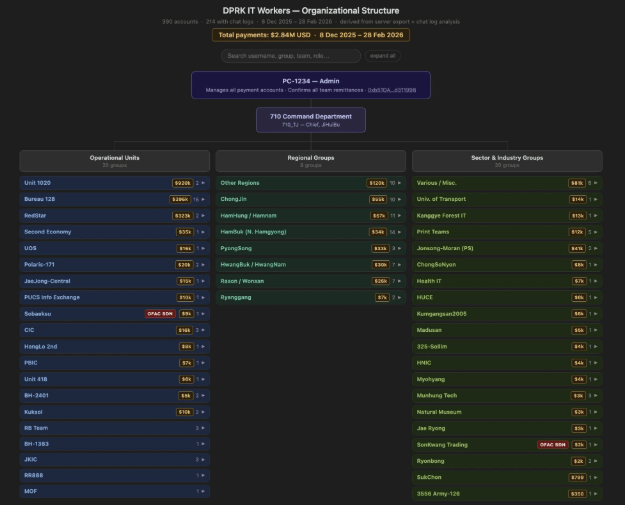Click the OFAC SDN badge on Sobaeksu
This screenshot has height=505, width=625.
[x=158, y=313]
